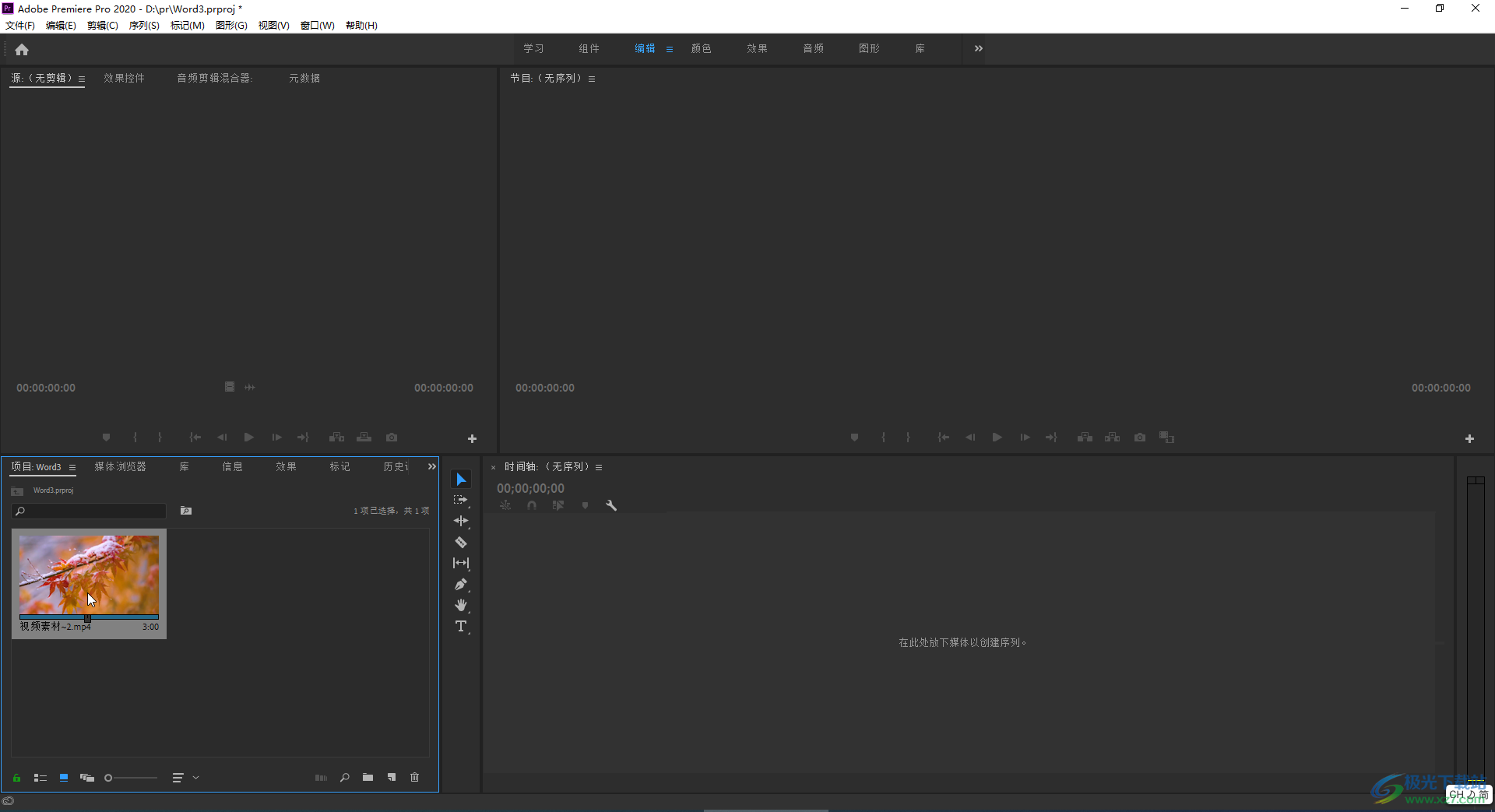Export frame camera icon in Program monitor
1495x812 pixels.
click(x=1140, y=438)
